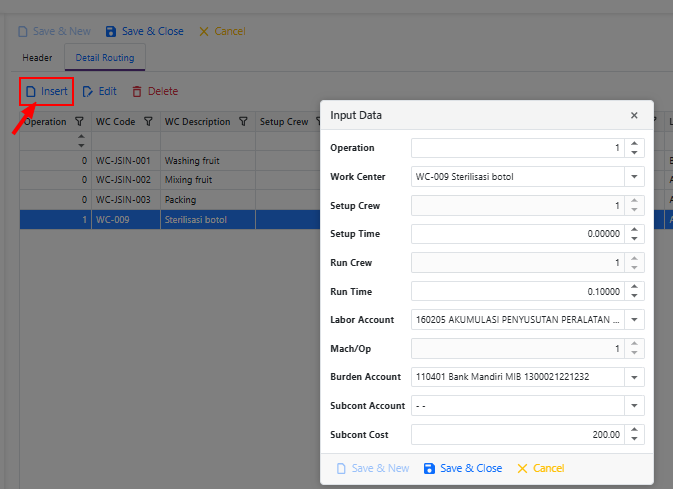Click Save & New in Input Data dialog
Screen dimensions: 673x489
coord(373,468)
